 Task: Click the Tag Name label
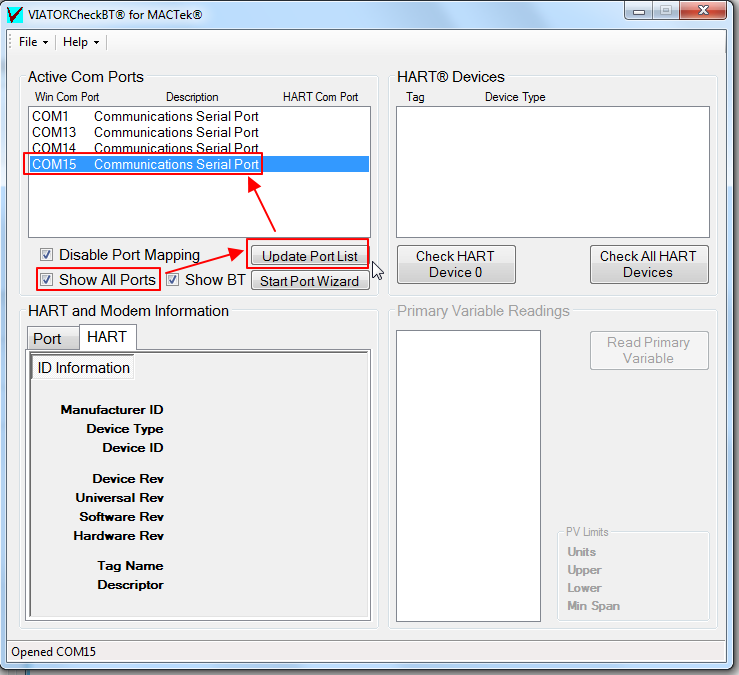click(x=130, y=566)
